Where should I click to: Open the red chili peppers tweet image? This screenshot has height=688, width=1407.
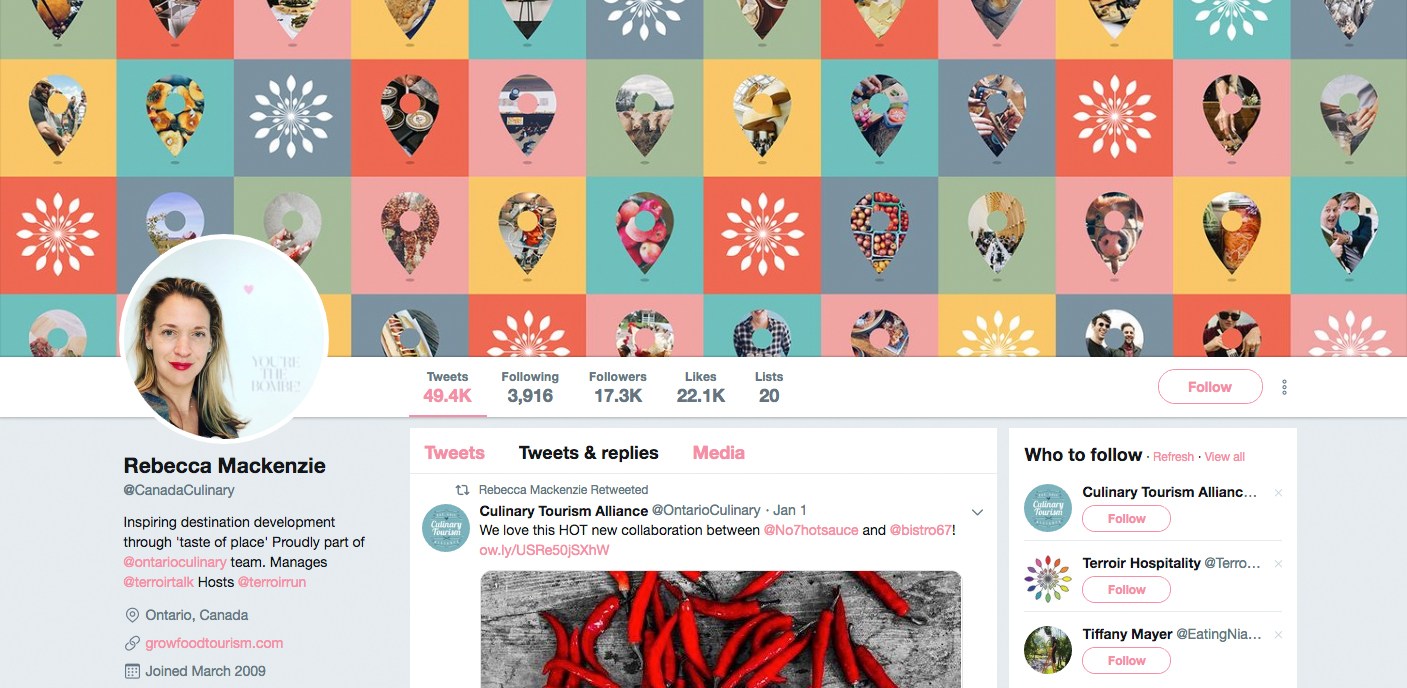pos(721,629)
